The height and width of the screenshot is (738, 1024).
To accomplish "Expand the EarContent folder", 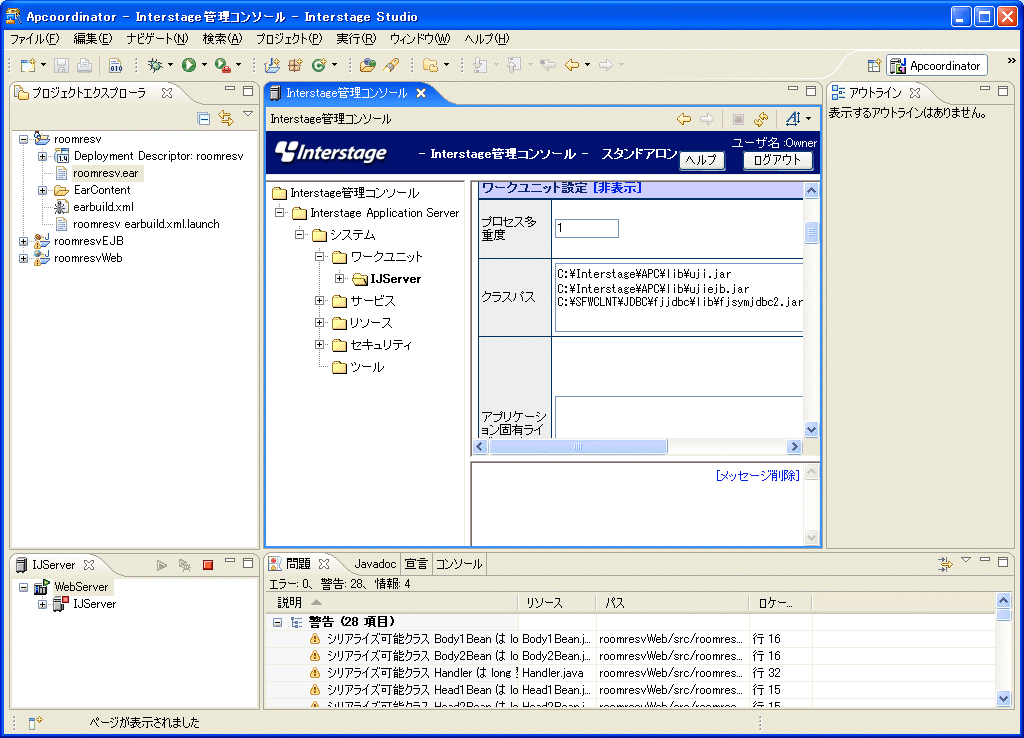I will (x=42, y=190).
